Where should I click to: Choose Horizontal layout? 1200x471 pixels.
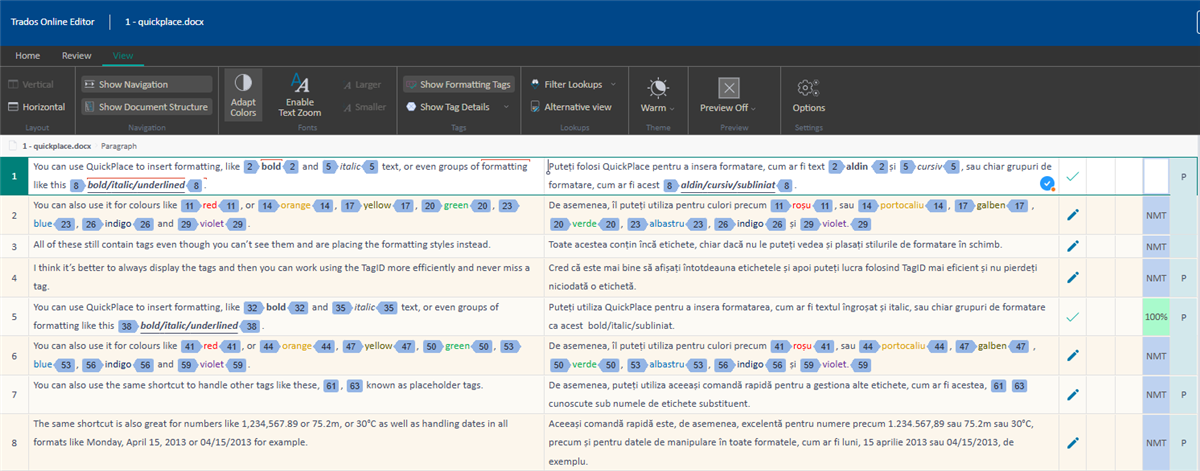[x=36, y=107]
